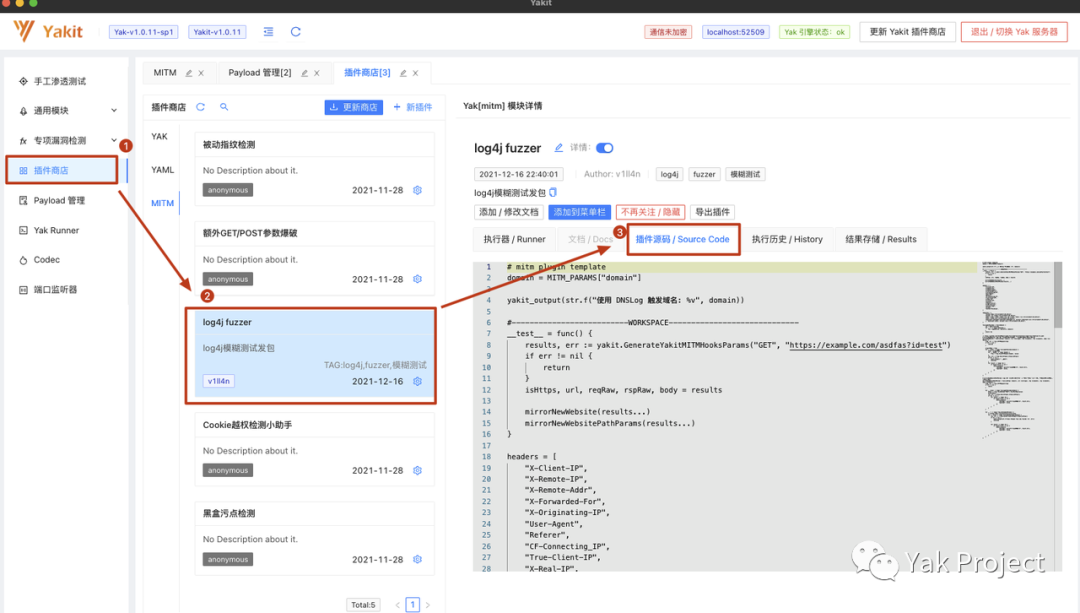The width and height of the screenshot is (1080, 613).
Task: Open the 结果存储 / Results tab
Action: 881,239
